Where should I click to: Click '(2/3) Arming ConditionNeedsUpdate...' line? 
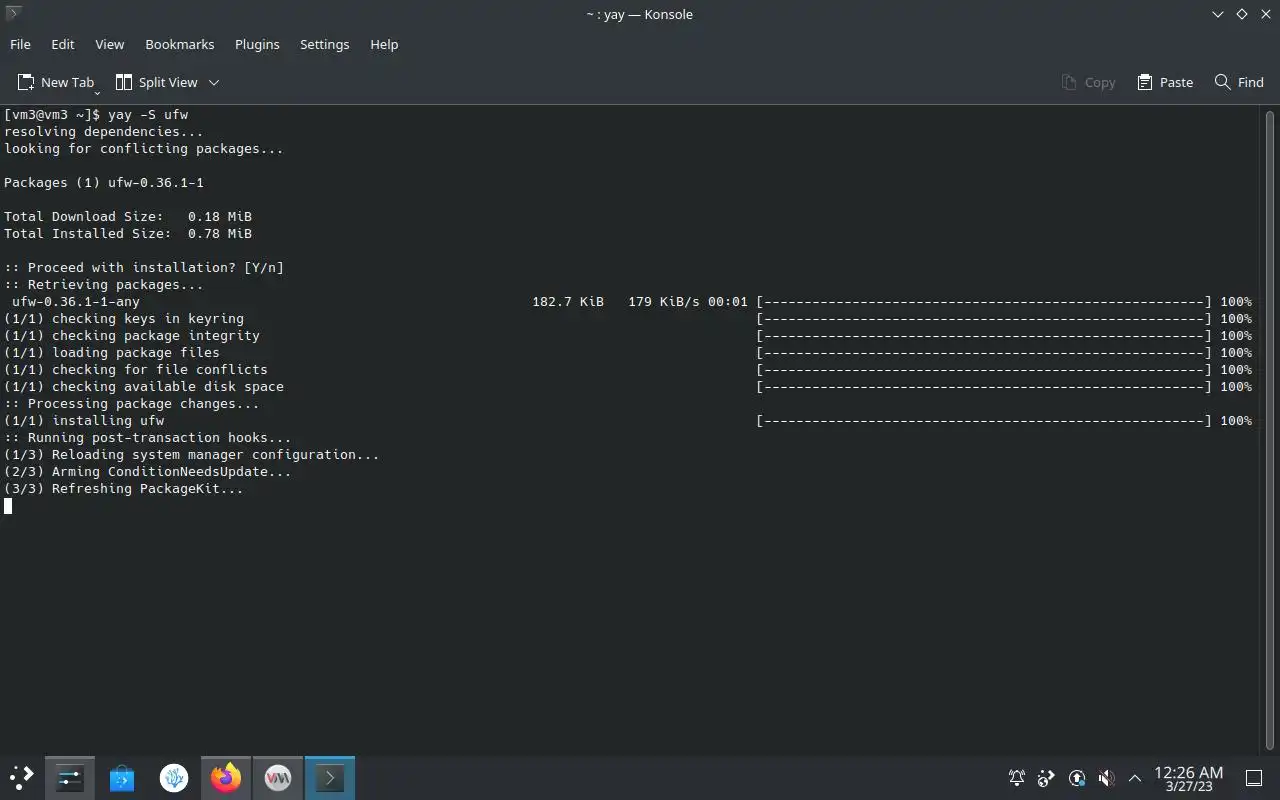[148, 471]
